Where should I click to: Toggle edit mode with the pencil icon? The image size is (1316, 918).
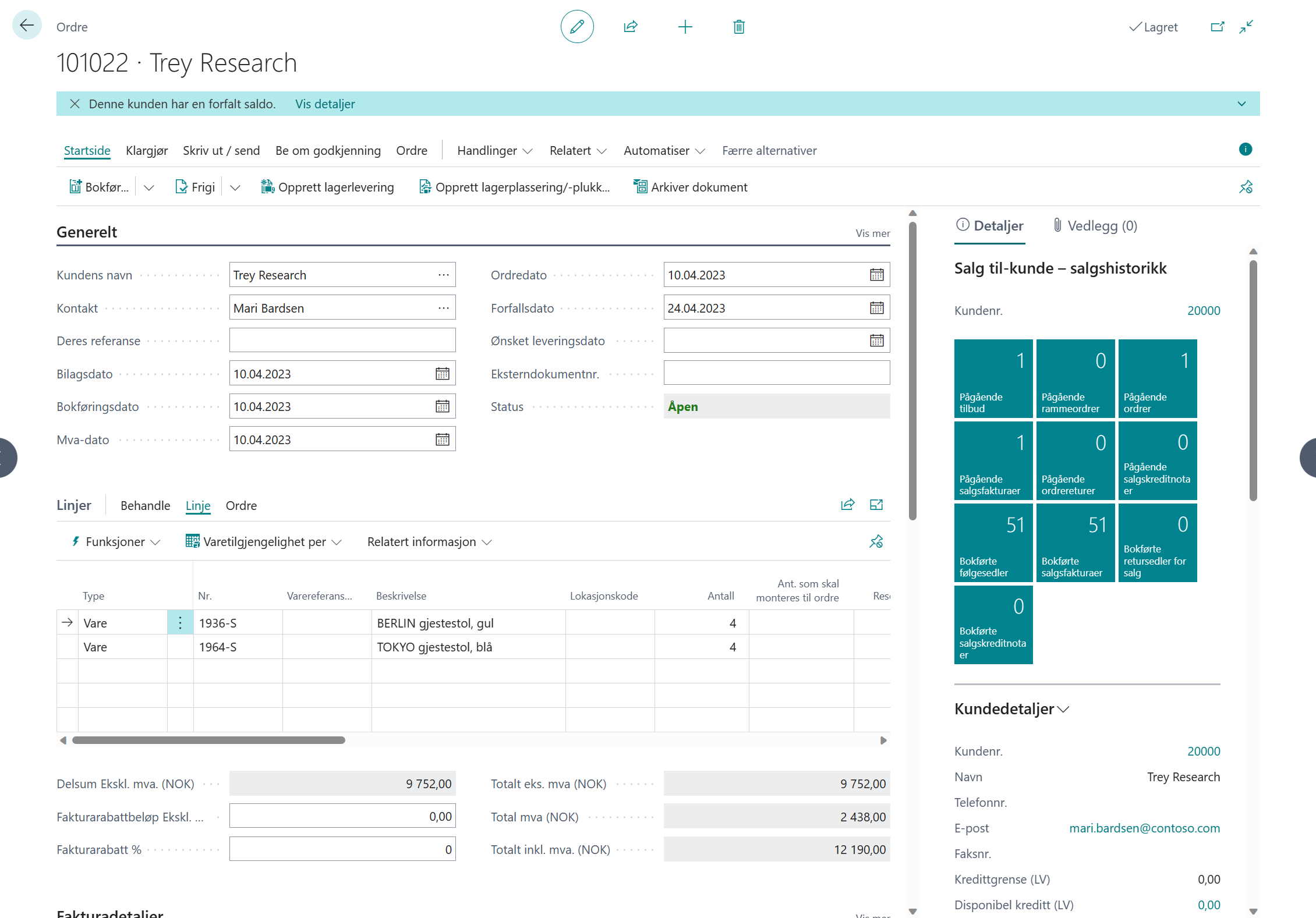[576, 27]
